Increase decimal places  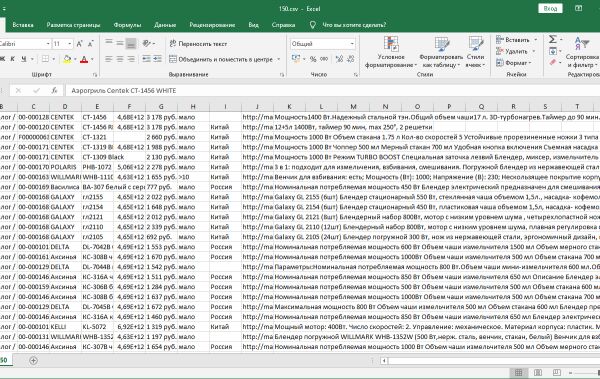tap(339, 59)
